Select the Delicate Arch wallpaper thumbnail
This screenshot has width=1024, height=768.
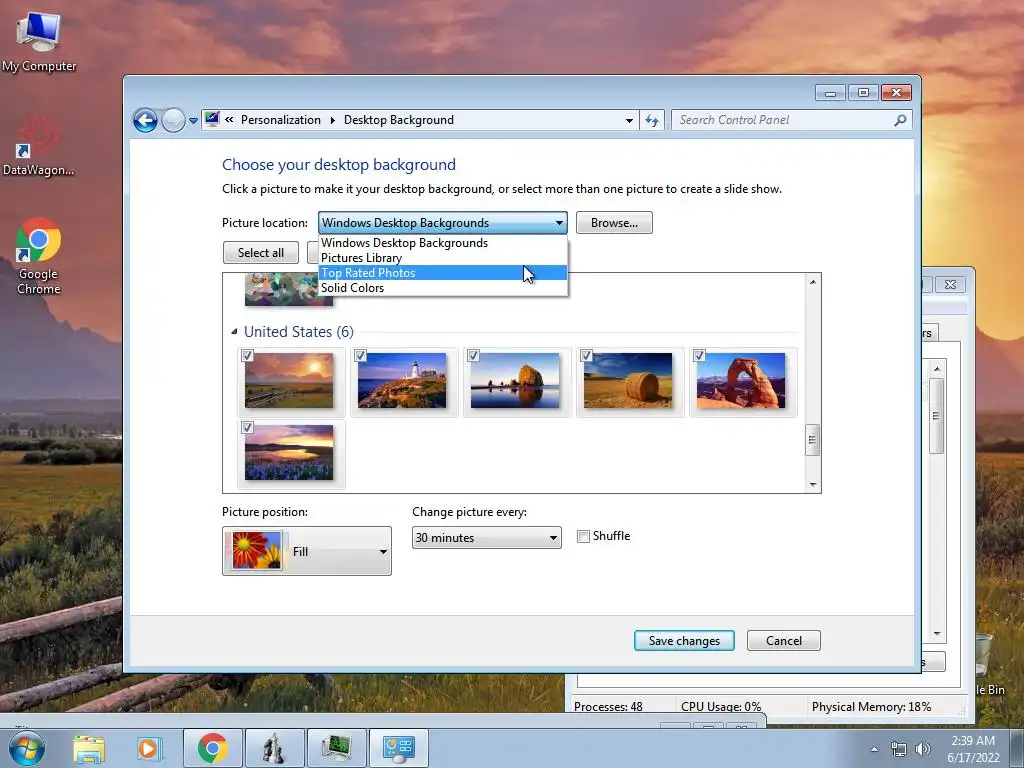741,381
